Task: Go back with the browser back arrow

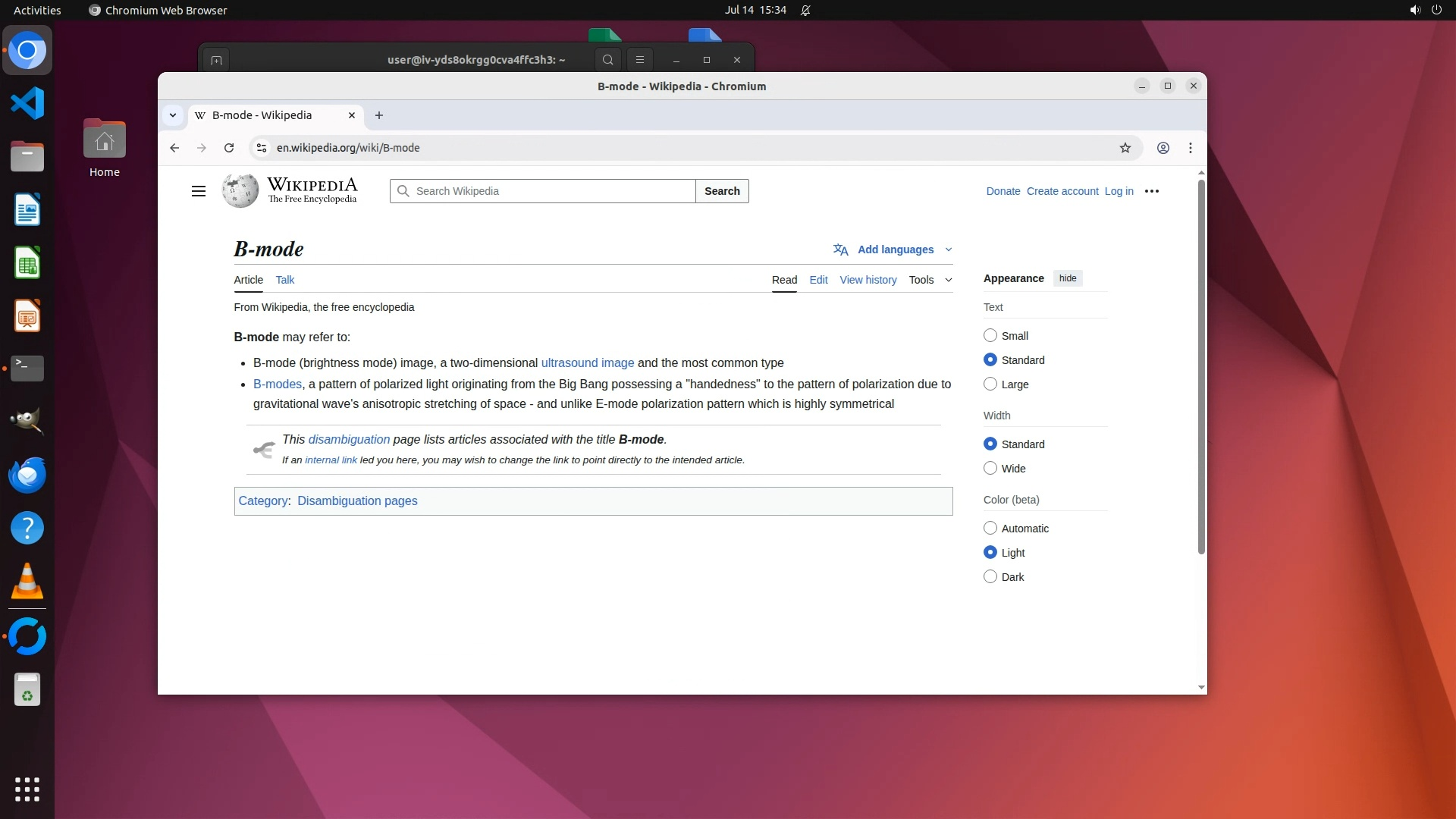Action: click(x=174, y=148)
